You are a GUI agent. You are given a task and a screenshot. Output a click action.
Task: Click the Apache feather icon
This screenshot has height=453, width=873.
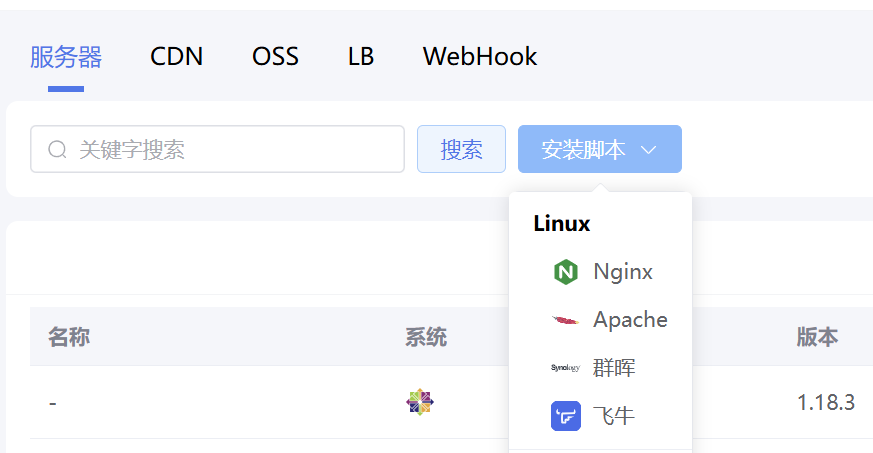566,320
